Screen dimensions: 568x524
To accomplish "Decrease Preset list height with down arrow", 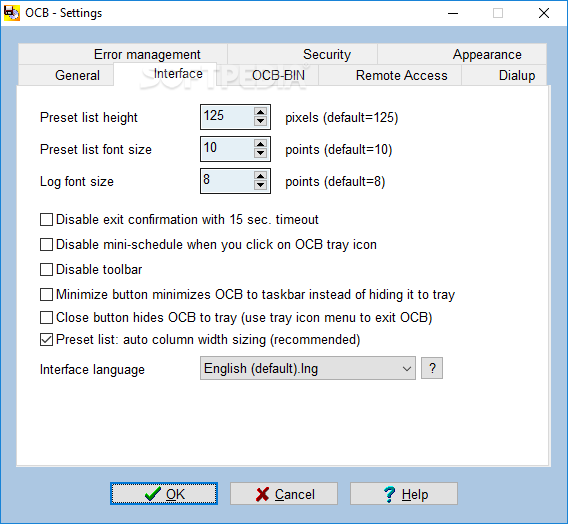I will (260, 121).
